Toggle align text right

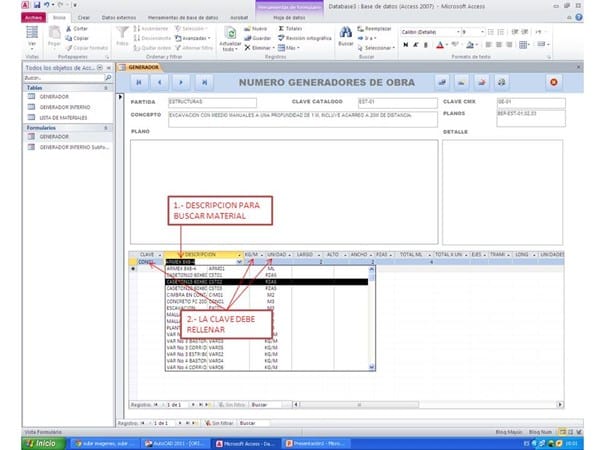509,45
